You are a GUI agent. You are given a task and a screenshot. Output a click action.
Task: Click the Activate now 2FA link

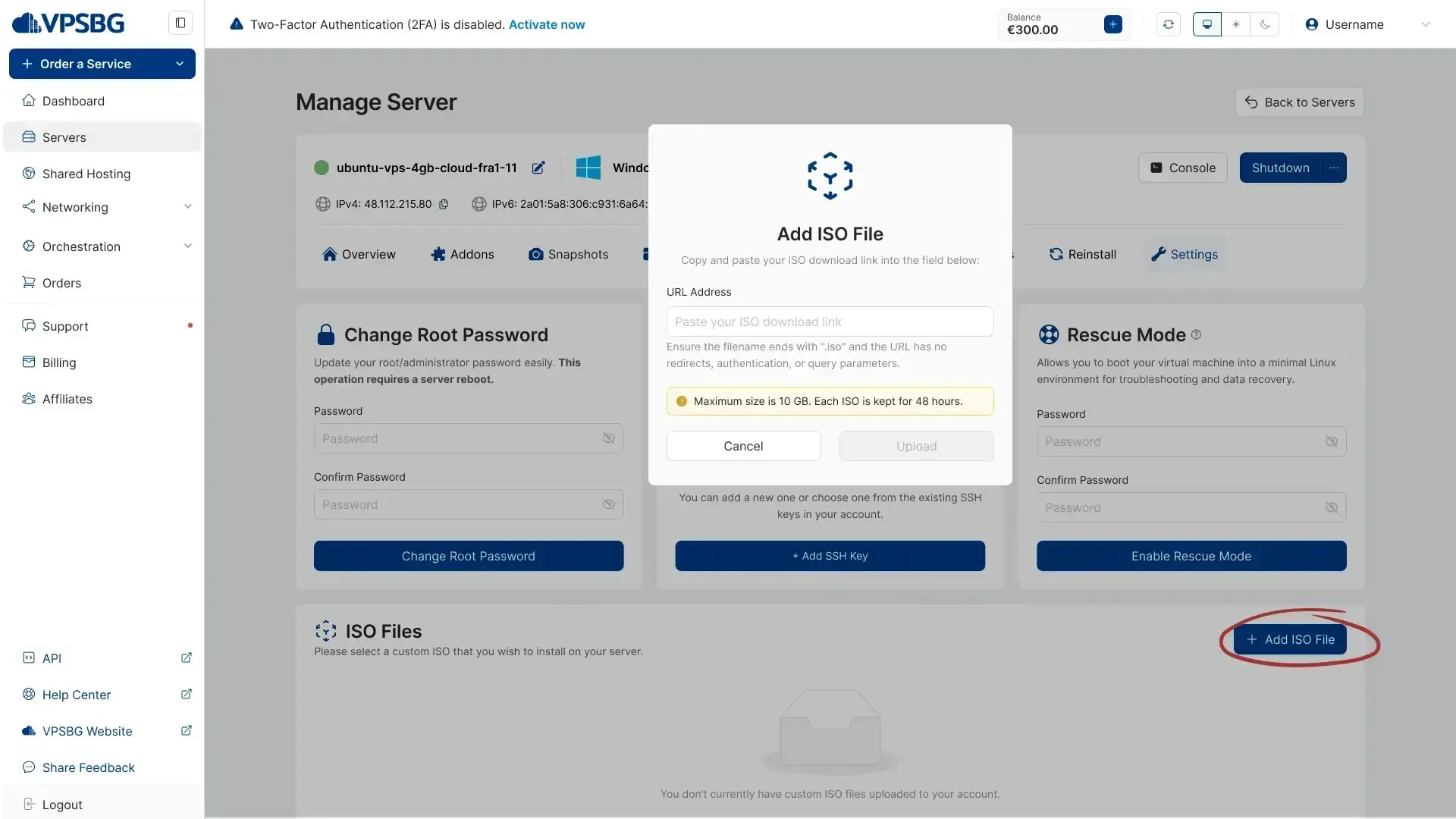[546, 24]
